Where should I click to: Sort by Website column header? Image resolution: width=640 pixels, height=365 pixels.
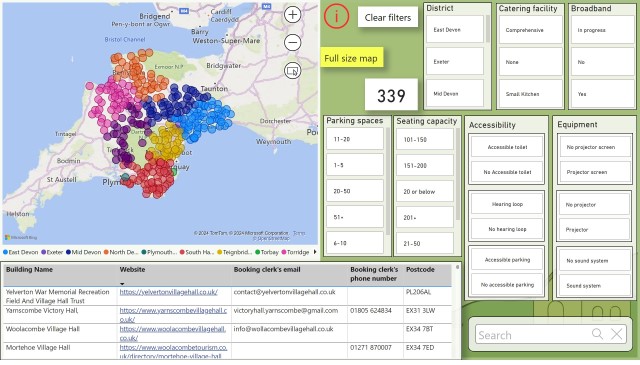pyautogui.click(x=132, y=269)
